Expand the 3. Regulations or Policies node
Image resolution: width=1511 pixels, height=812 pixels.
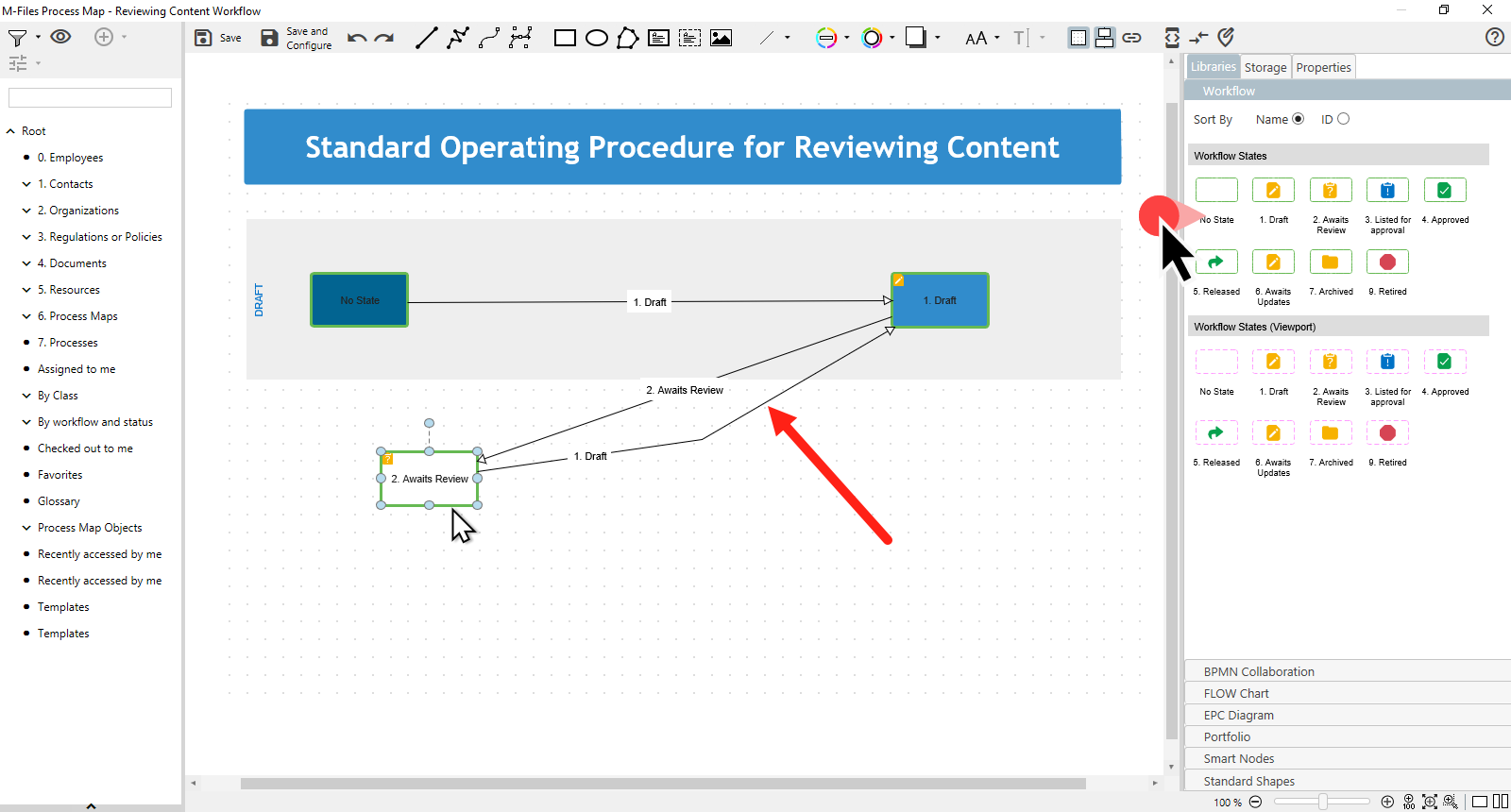pos(26,237)
